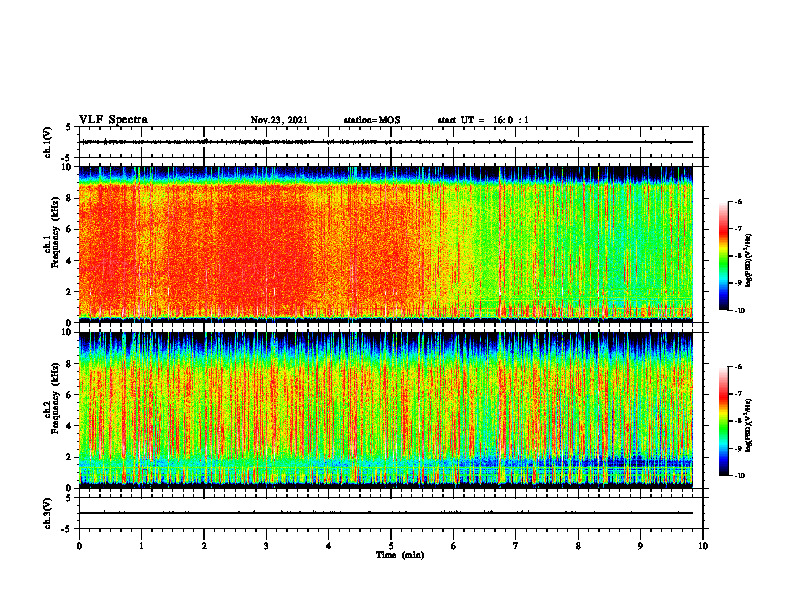Select the date text "Nov.23, 2021"
This screenshot has width=792, height=612.
pos(279,120)
